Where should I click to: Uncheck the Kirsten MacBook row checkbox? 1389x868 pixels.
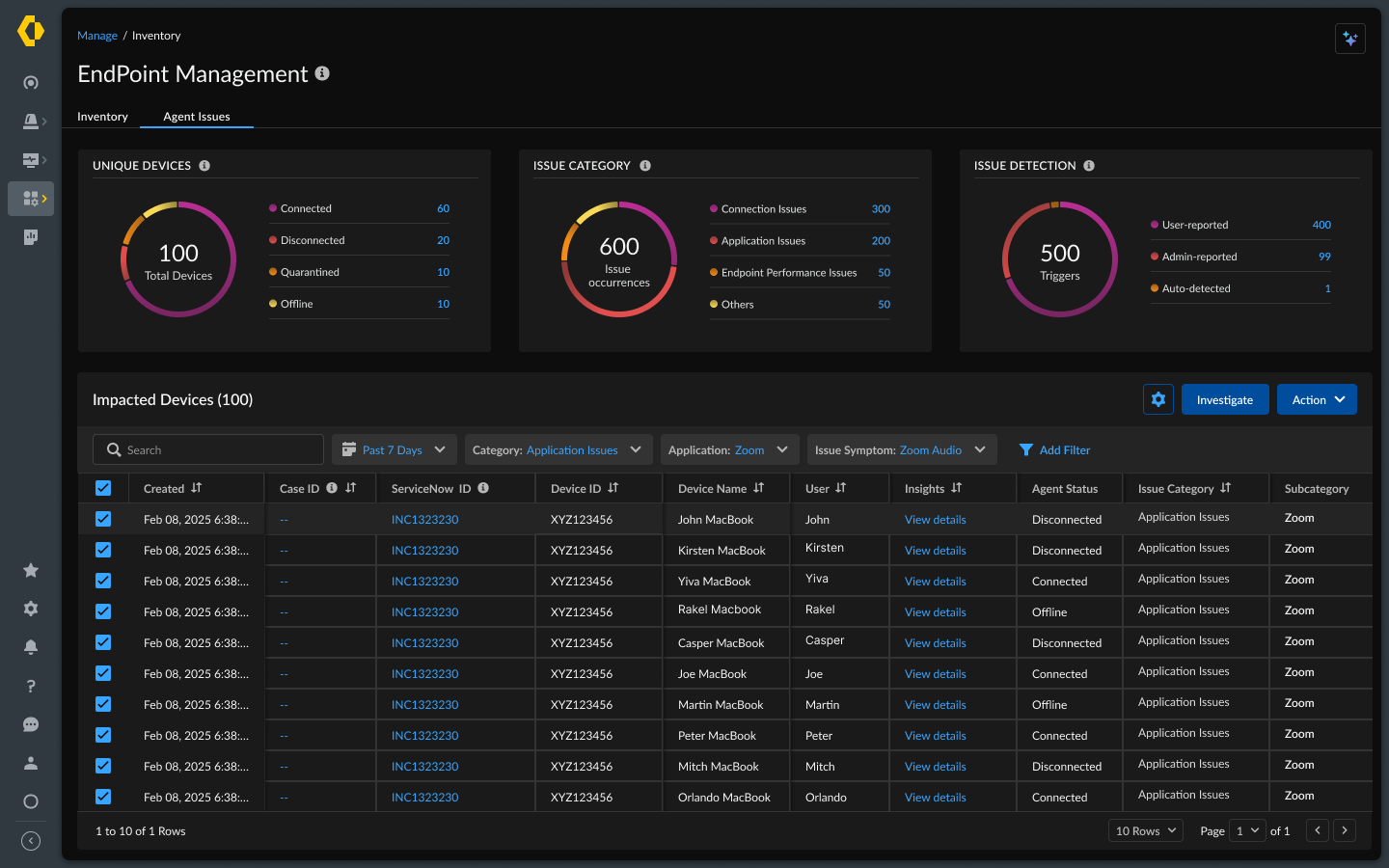click(103, 550)
